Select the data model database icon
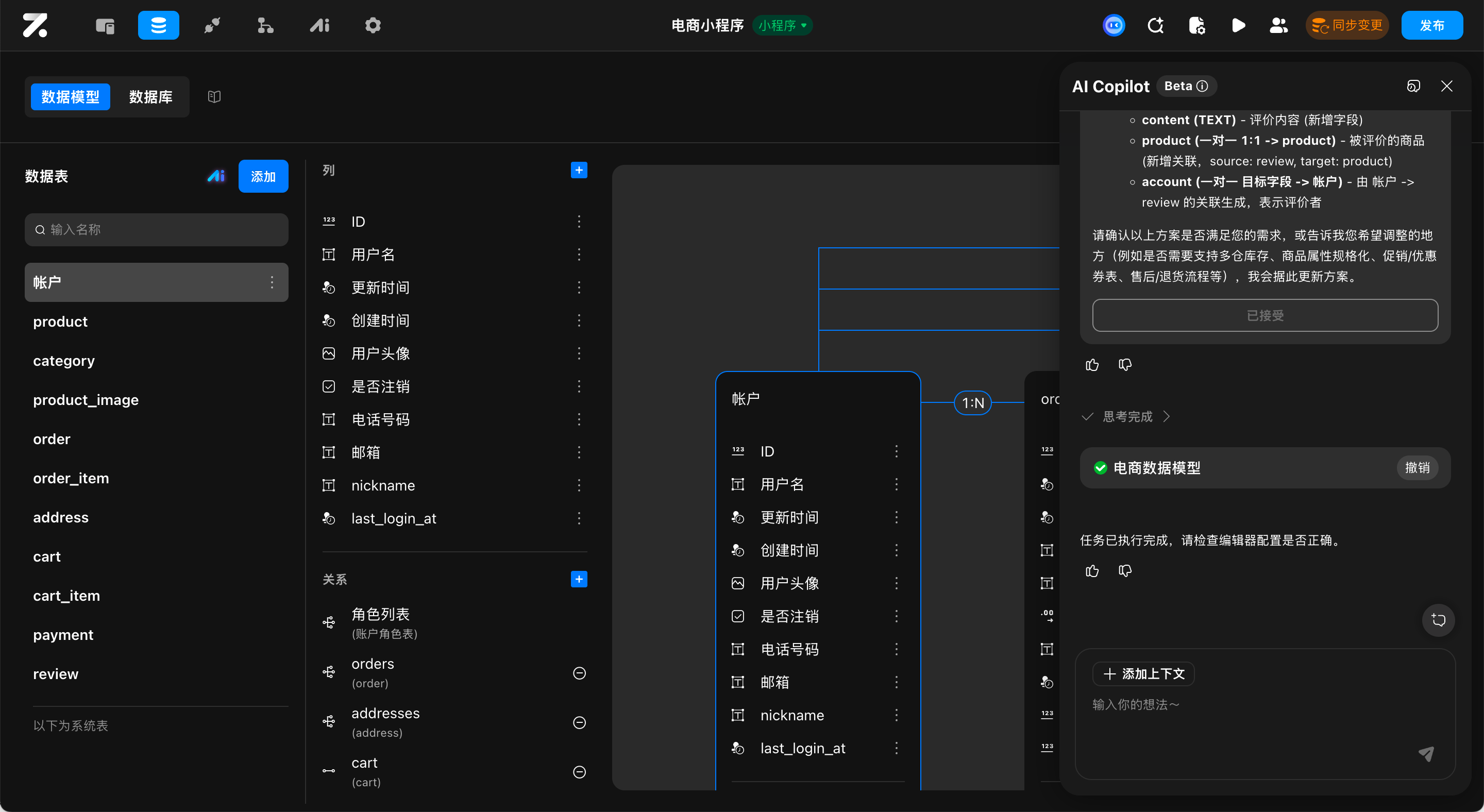This screenshot has width=1484, height=812. pyautogui.click(x=158, y=25)
